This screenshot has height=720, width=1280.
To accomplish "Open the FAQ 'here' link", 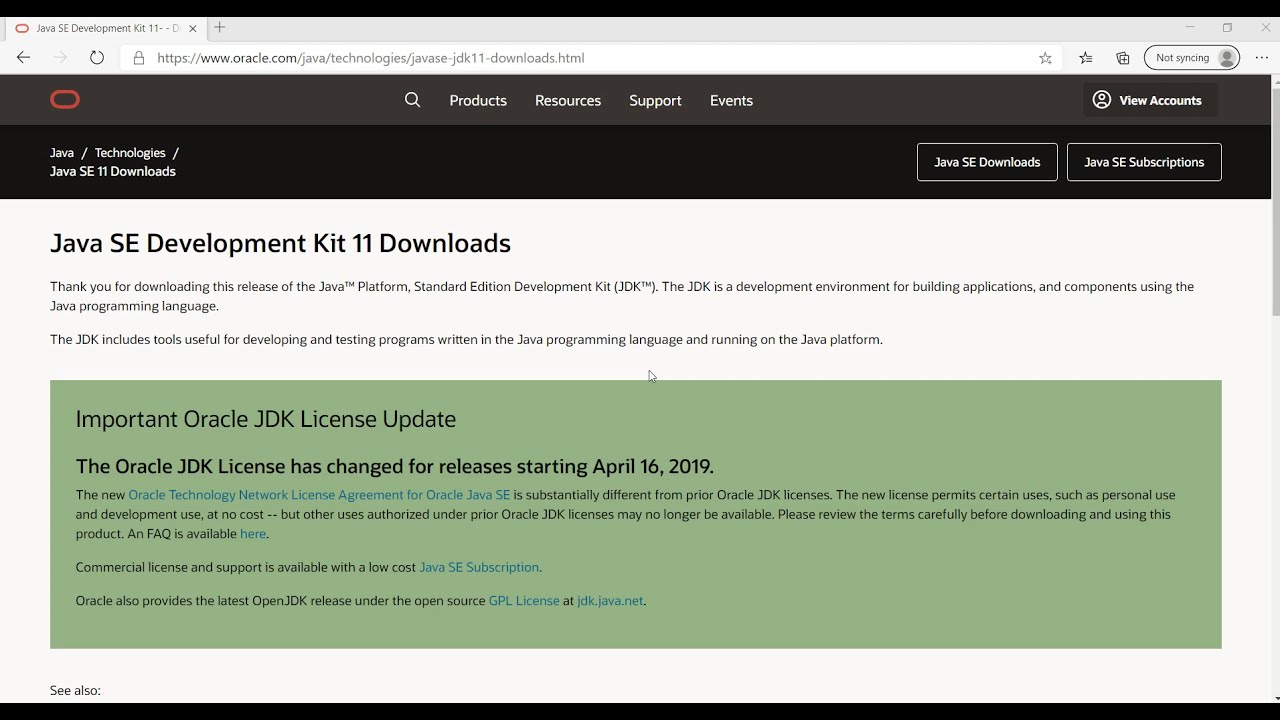I will pos(253,534).
